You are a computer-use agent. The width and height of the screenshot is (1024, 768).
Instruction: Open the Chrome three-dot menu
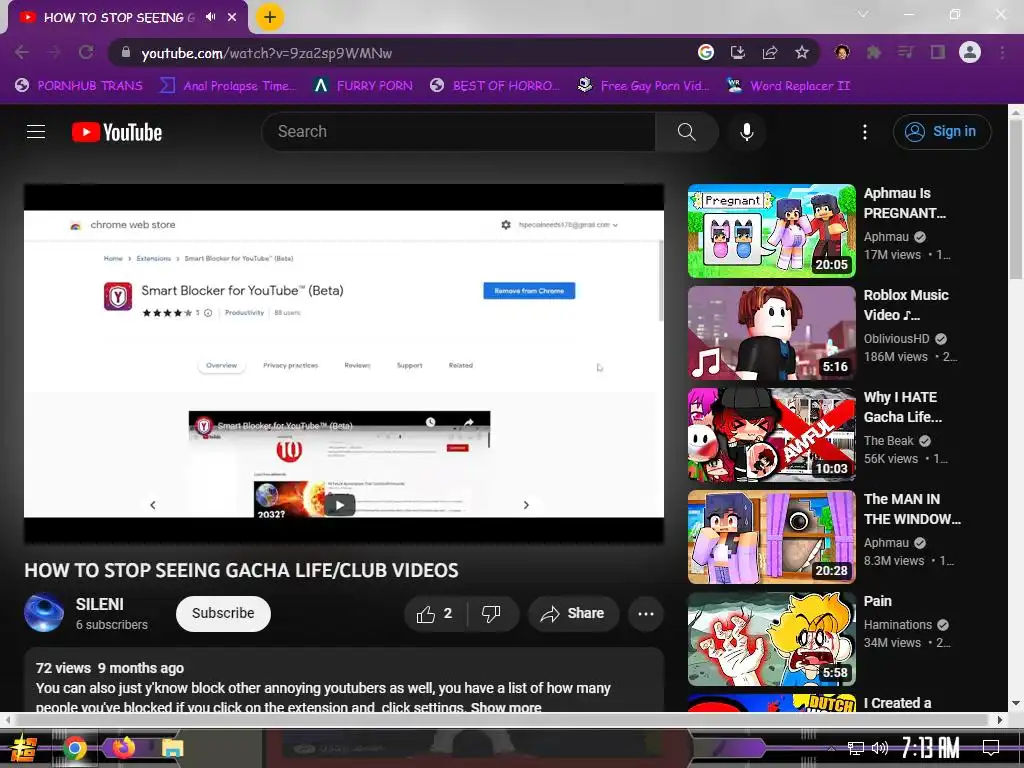[1002, 52]
